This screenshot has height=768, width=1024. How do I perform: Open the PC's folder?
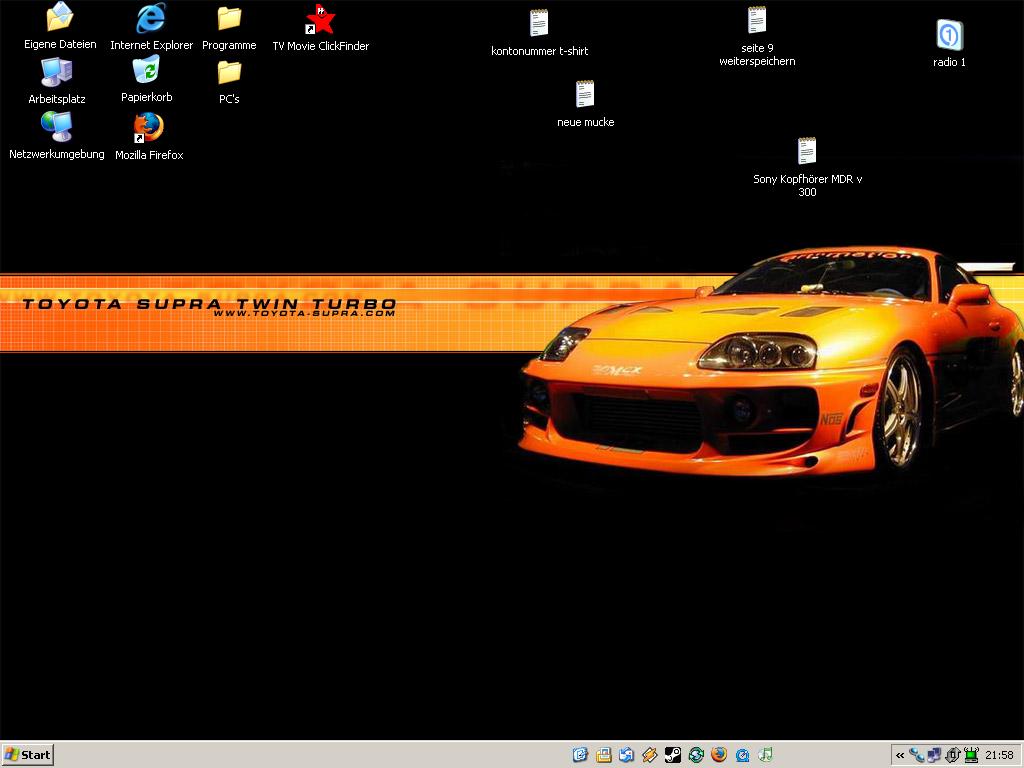tap(229, 72)
